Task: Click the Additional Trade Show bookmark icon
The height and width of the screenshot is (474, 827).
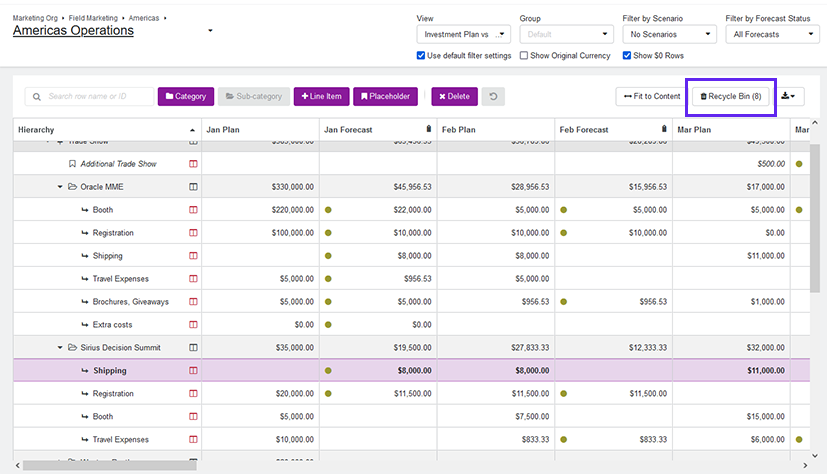Action: tap(72, 164)
